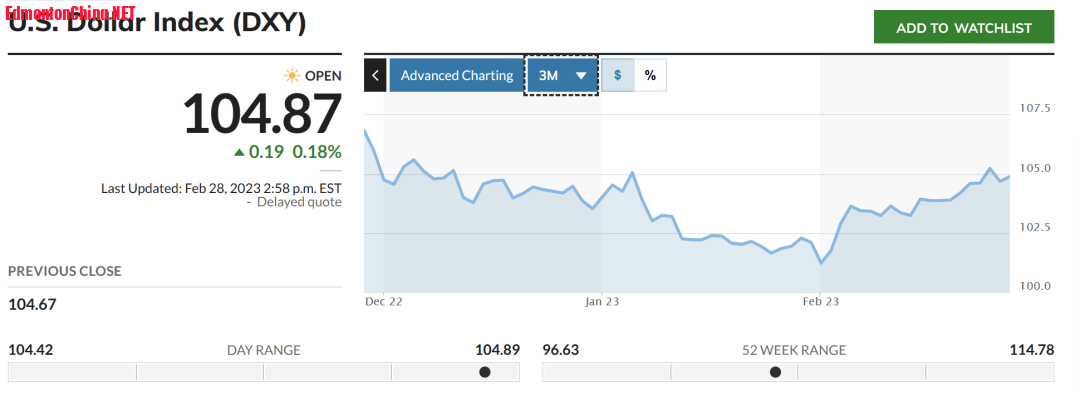Click the Dec 22 axis label
The height and width of the screenshot is (396, 1080).
coord(384,302)
